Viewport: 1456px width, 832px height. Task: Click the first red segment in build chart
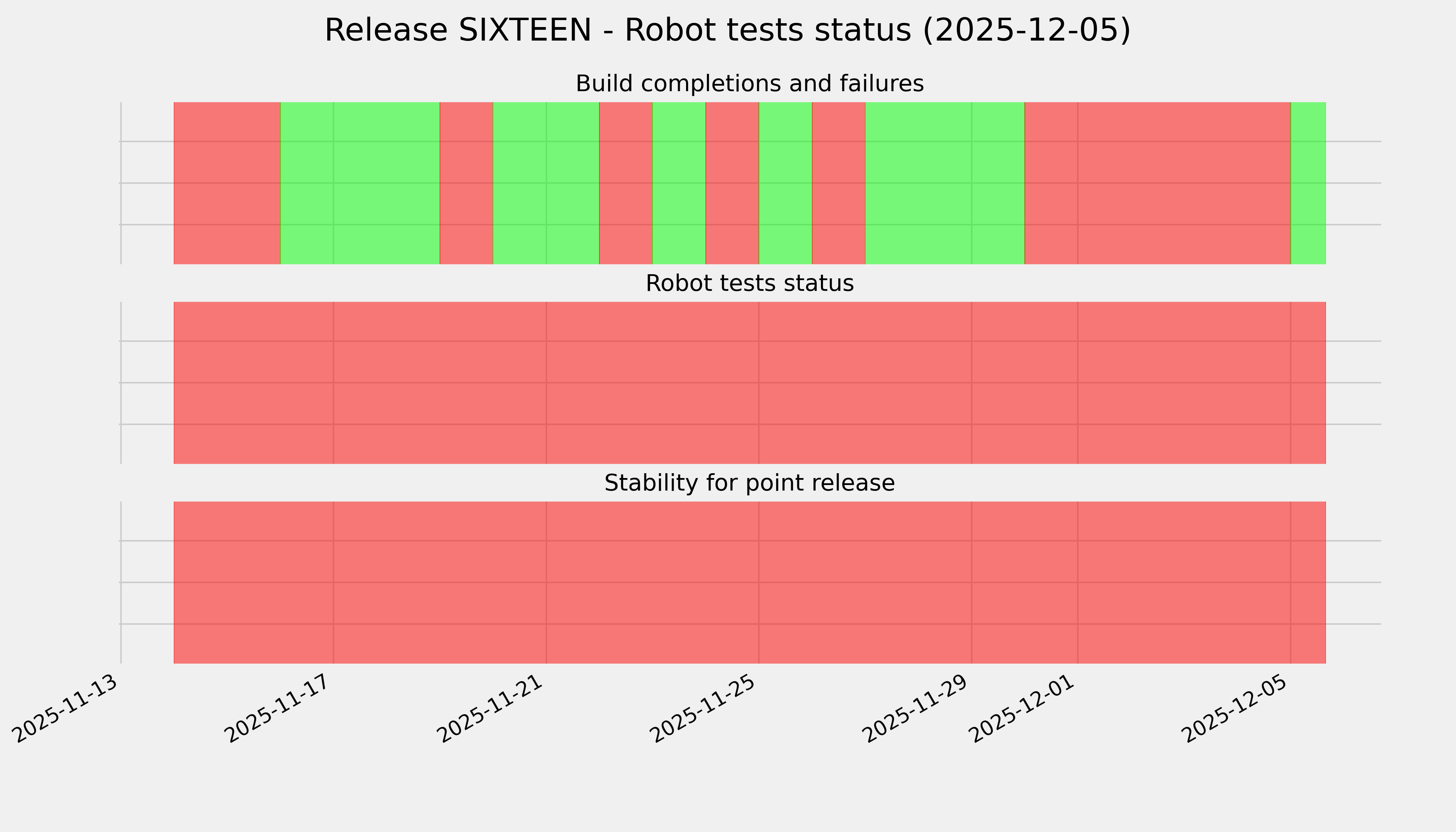click(227, 183)
